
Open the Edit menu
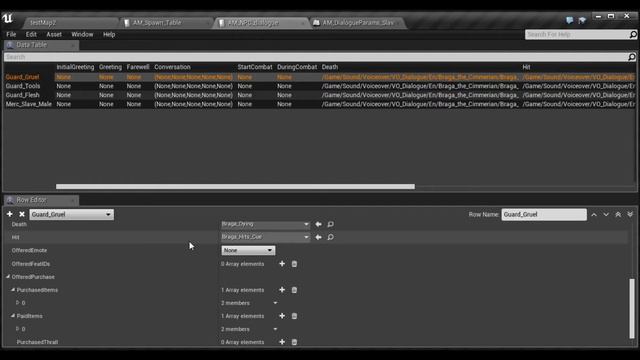click(31, 35)
